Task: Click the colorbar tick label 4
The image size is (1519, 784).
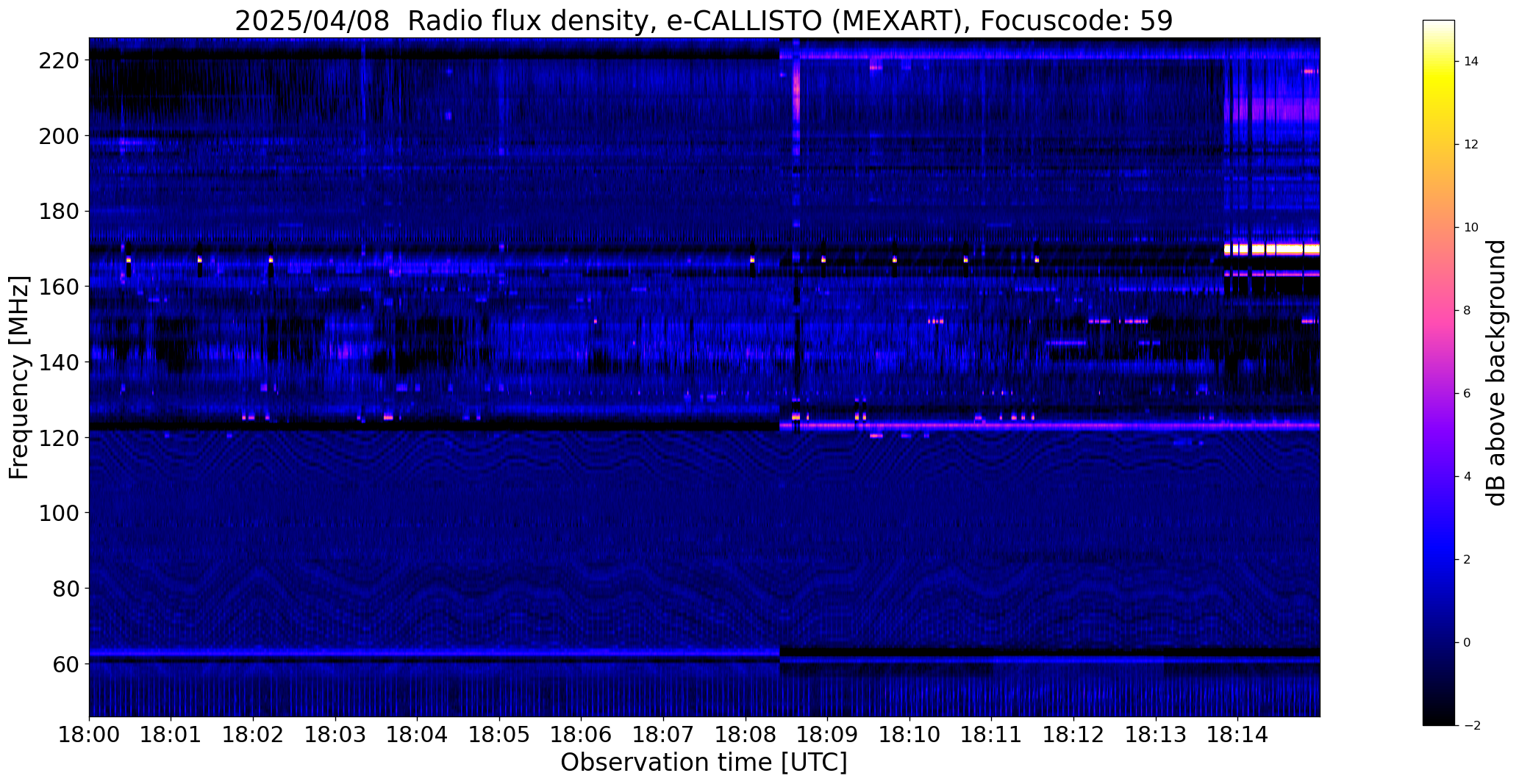Action: (1468, 477)
